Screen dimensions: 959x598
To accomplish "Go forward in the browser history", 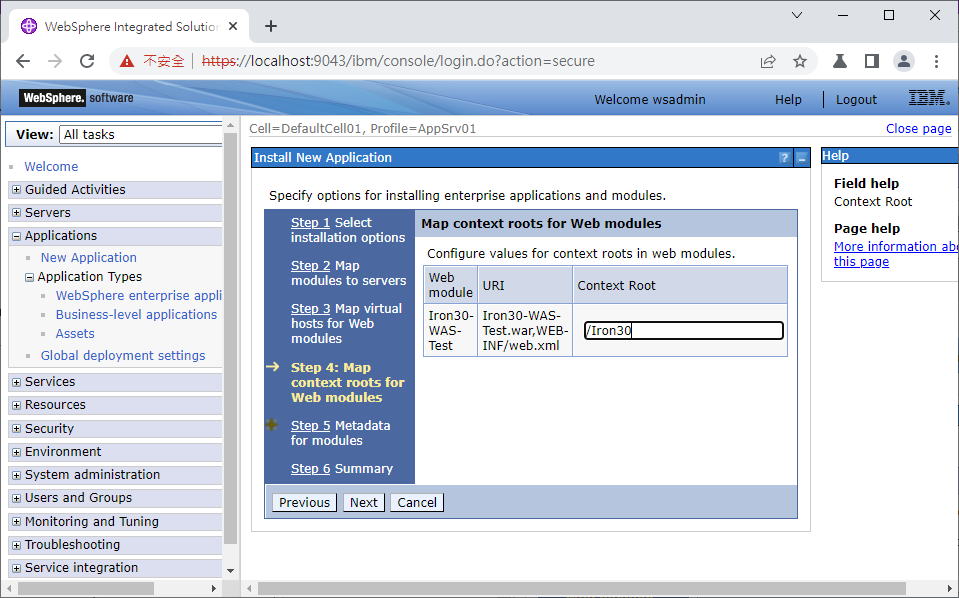I will pos(55,61).
